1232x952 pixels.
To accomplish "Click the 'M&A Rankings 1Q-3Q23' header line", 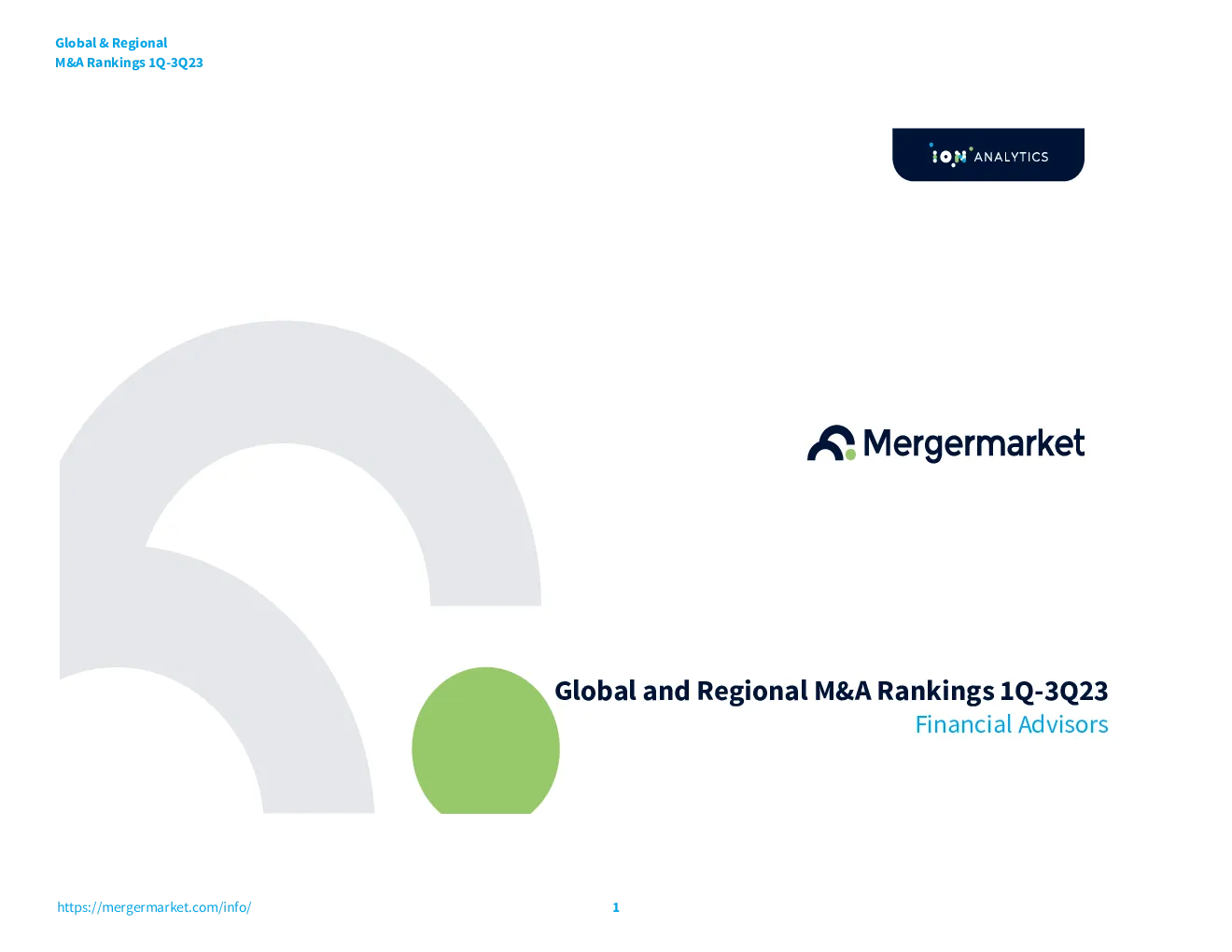I will (129, 63).
